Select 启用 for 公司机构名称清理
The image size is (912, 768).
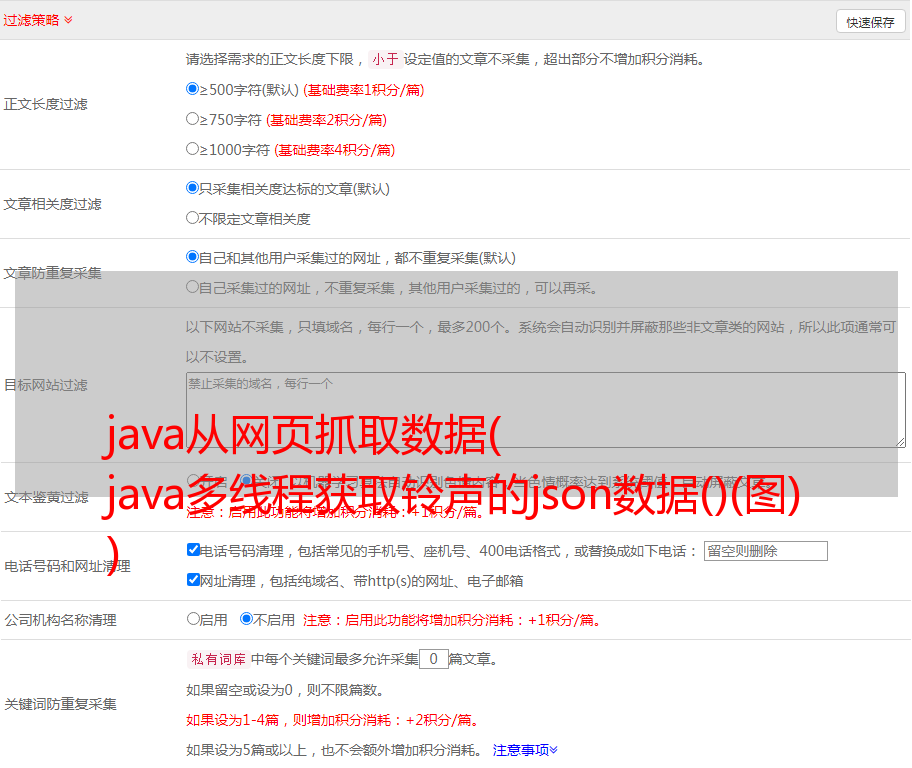click(193, 619)
